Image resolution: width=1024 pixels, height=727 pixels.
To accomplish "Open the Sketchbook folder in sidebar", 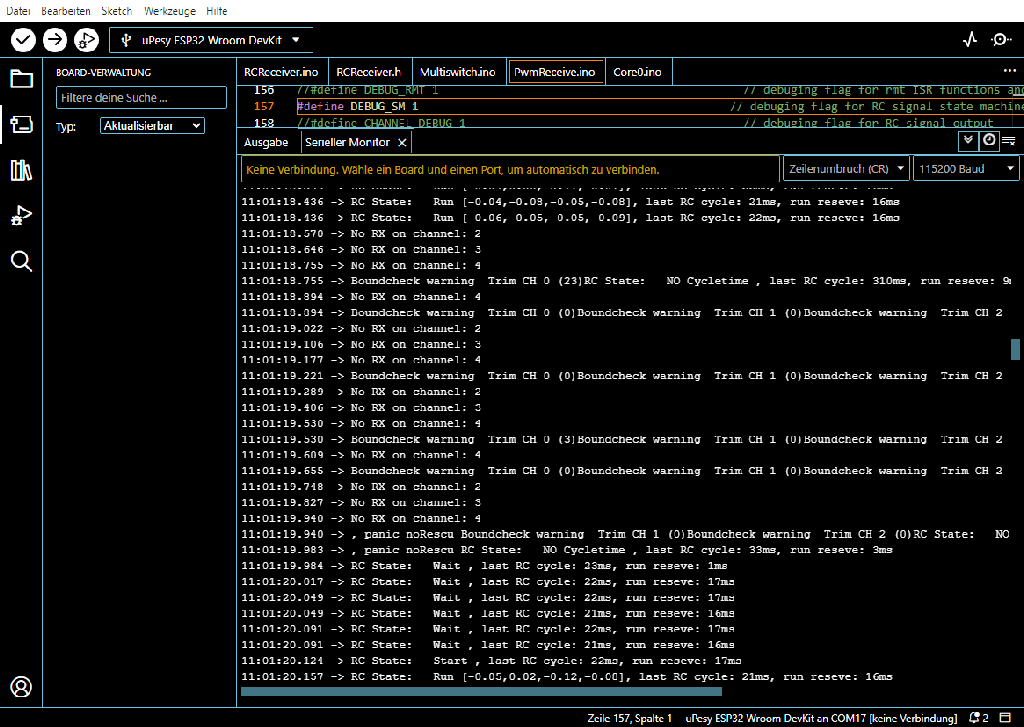I will coord(21,79).
